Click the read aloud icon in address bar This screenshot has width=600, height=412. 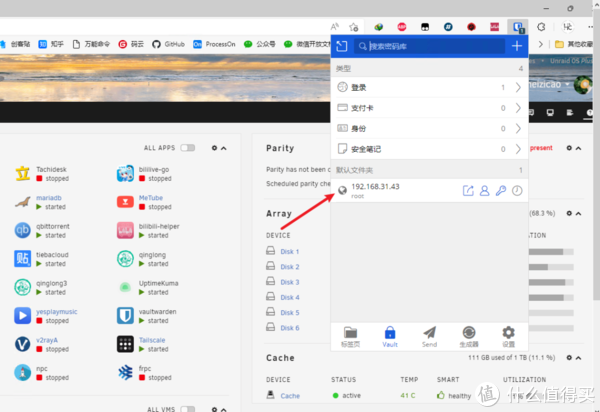click(335, 27)
